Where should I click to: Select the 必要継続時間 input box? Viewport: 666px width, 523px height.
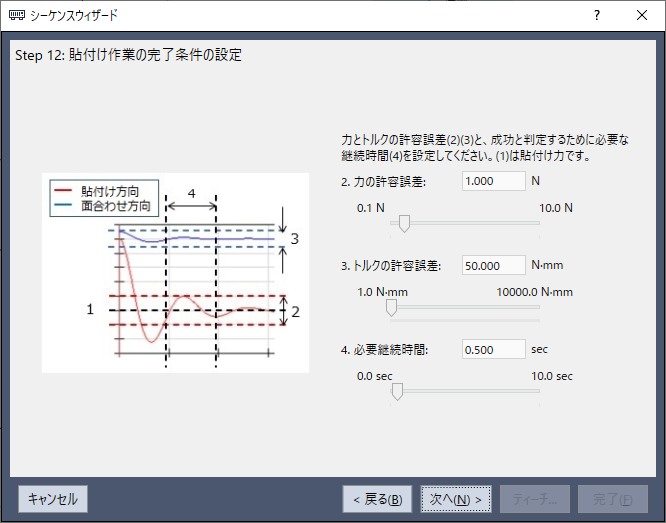(494, 349)
